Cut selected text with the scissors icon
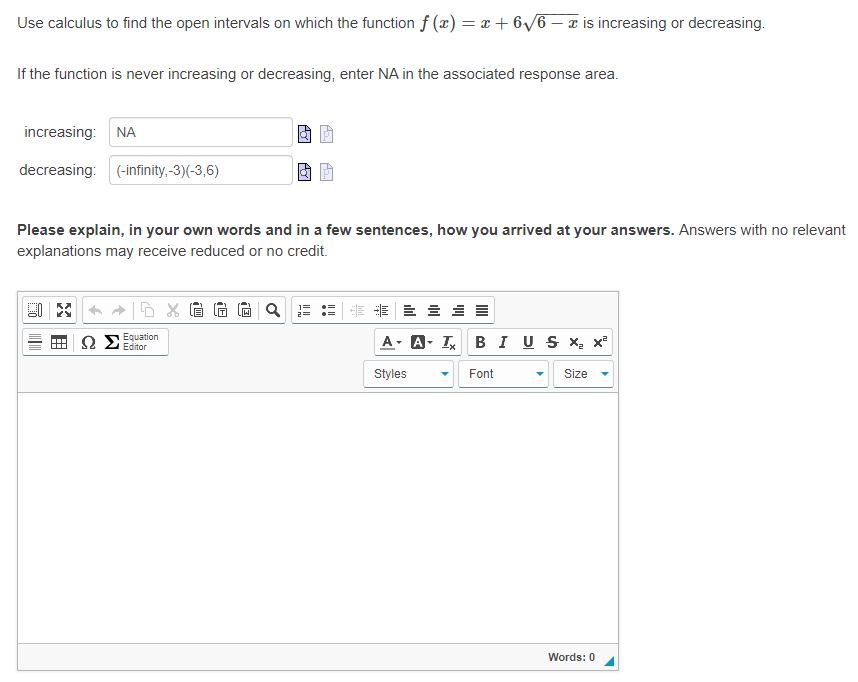 click(174, 309)
